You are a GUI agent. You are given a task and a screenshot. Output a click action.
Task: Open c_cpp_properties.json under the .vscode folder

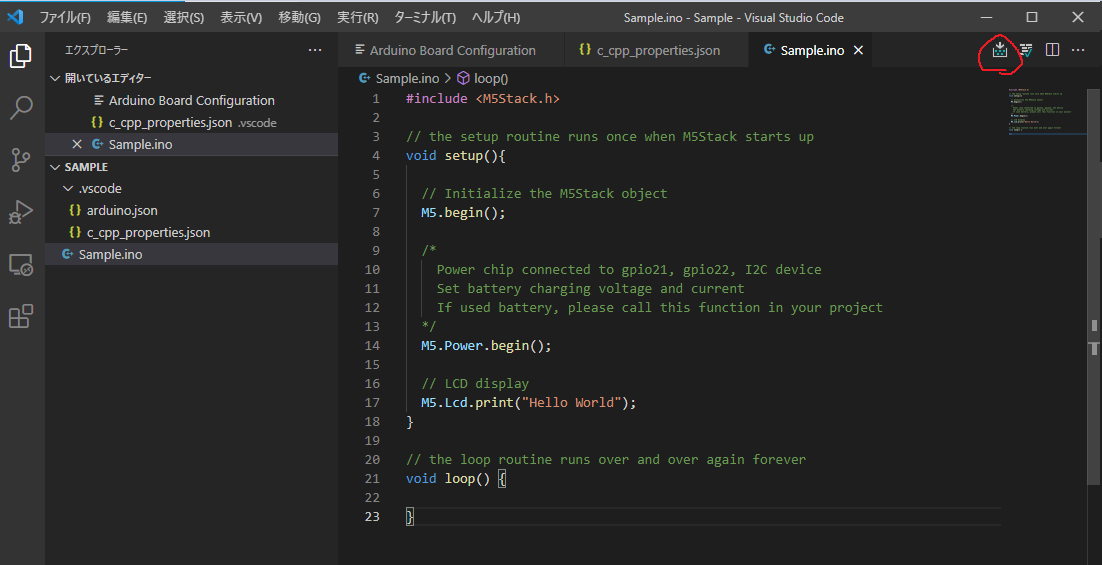[191, 232]
